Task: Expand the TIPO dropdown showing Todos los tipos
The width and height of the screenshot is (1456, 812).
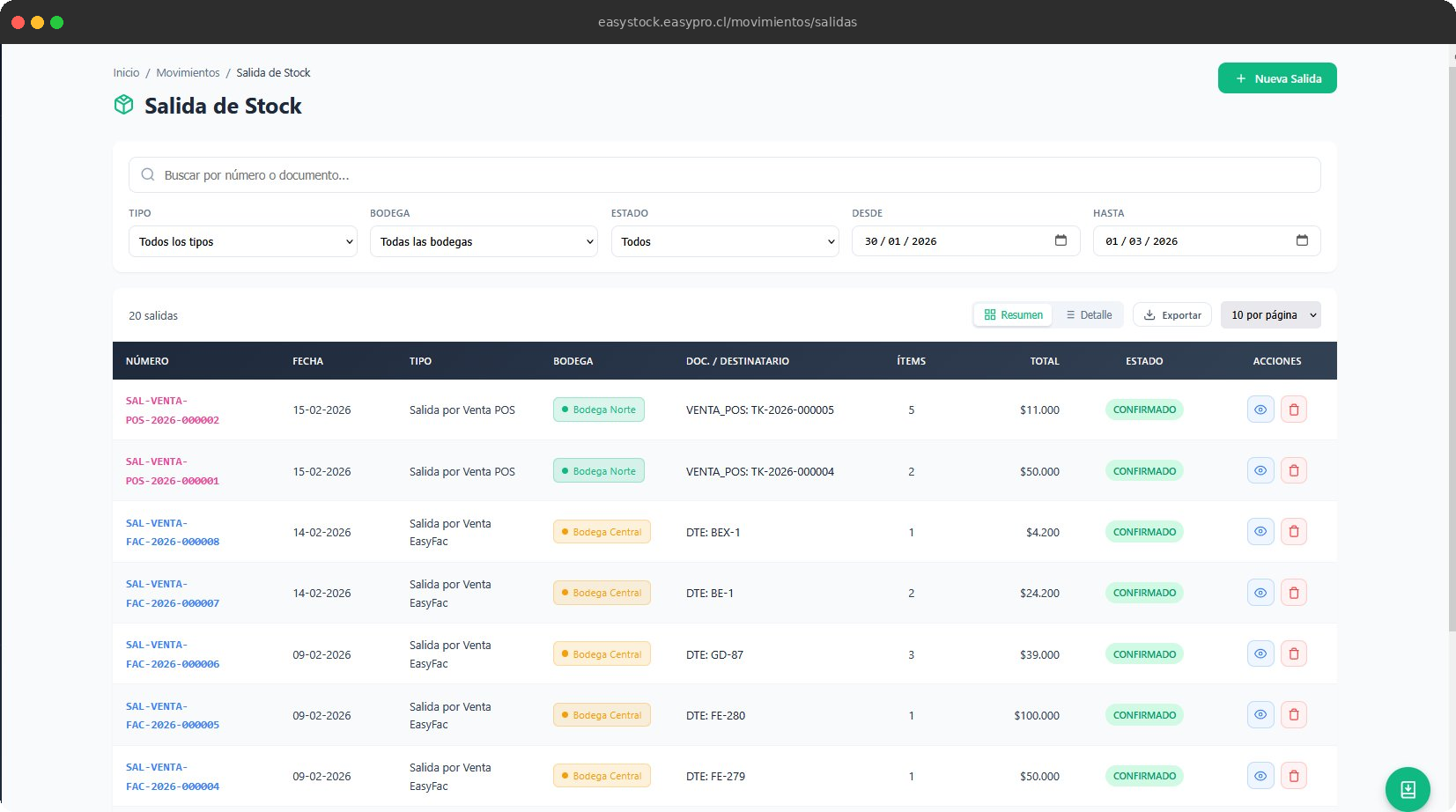Action: point(242,240)
